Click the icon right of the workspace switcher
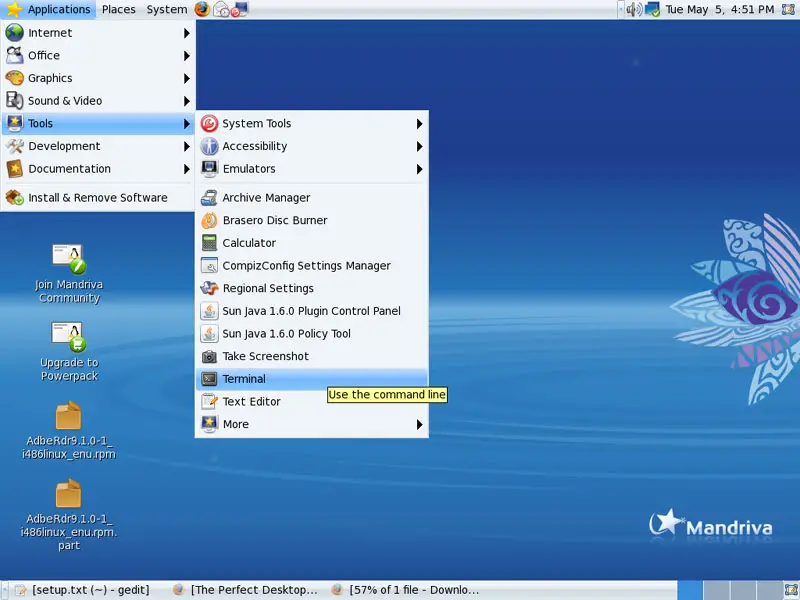800x600 pixels. [791, 590]
